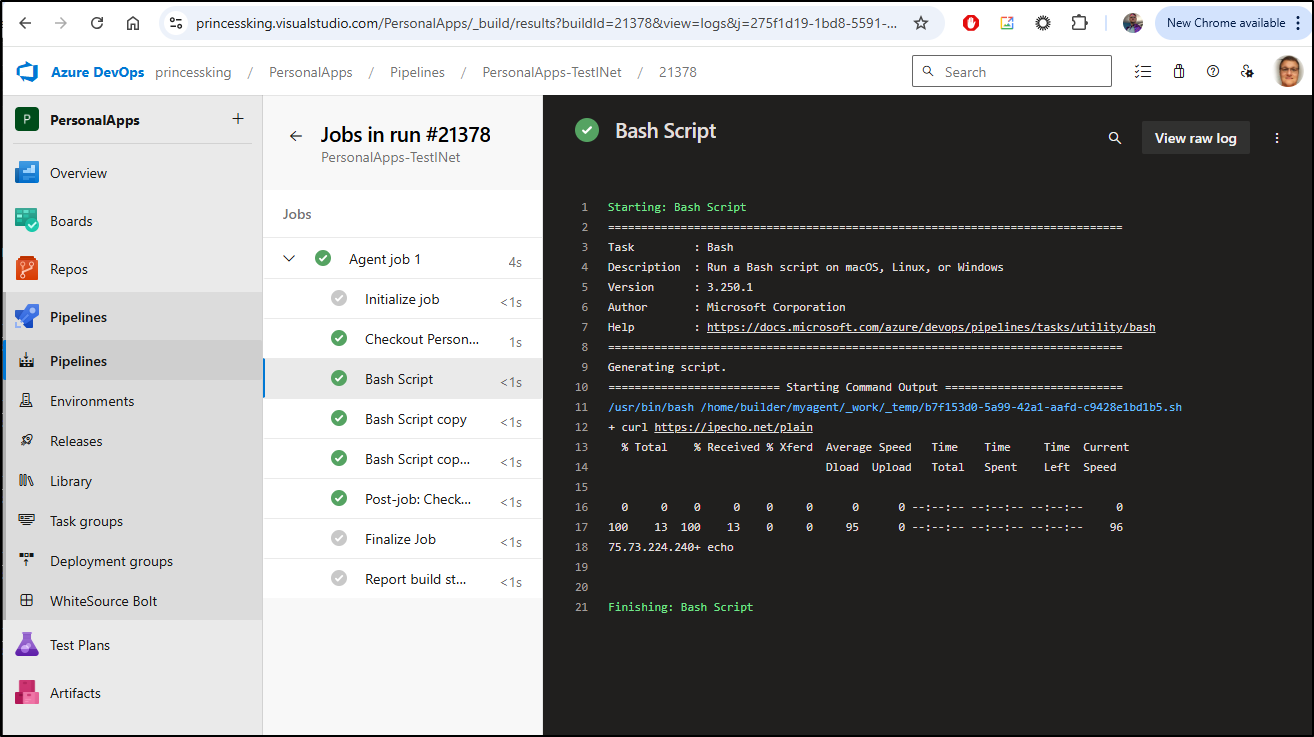Viewport: 1314px width, 737px height.
Task: Click the princessking breadcrumb
Action: [x=193, y=72]
